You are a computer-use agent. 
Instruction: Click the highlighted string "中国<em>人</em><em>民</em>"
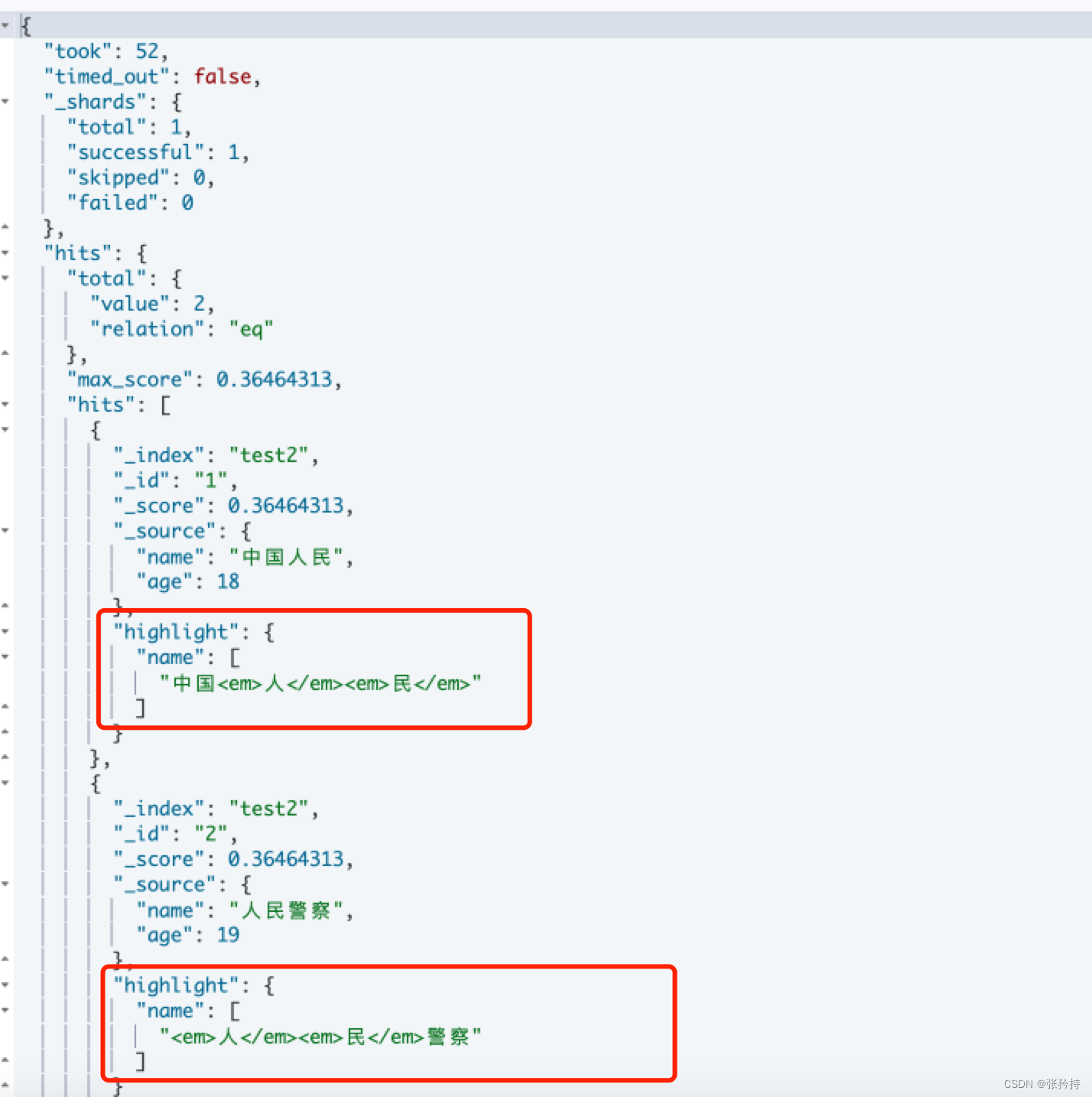pyautogui.click(x=320, y=683)
